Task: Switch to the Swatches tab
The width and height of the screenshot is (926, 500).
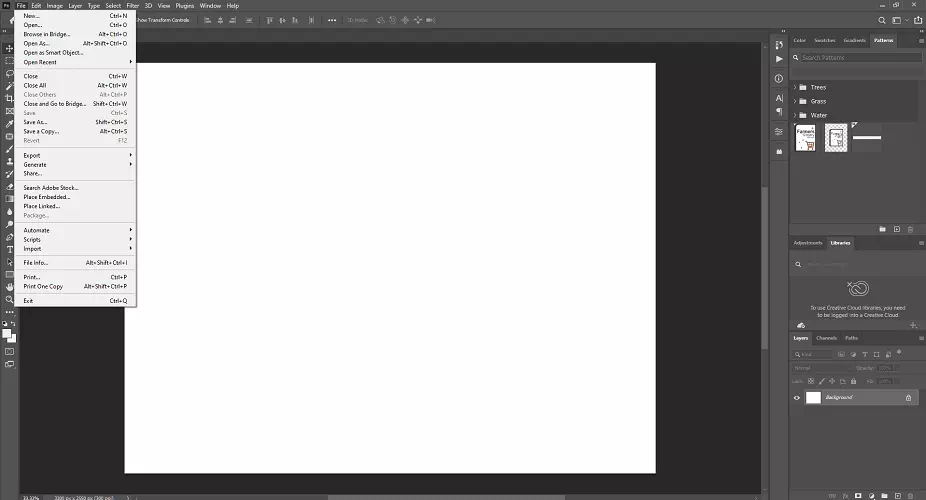Action: tap(824, 41)
